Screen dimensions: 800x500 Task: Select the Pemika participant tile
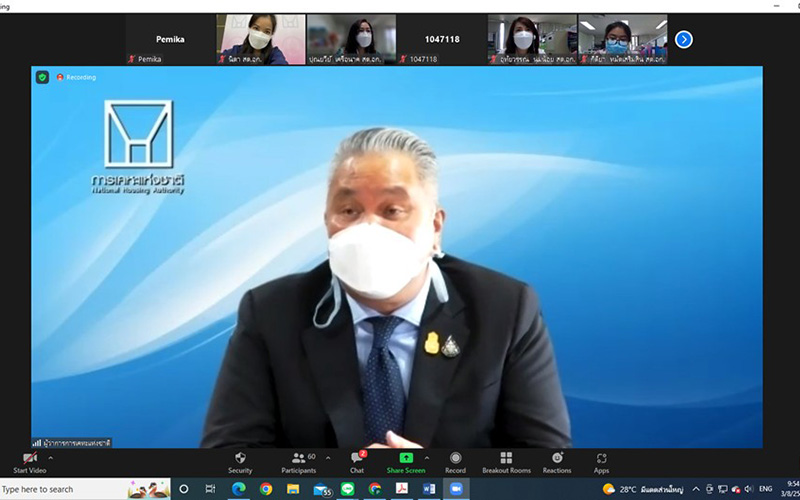click(x=170, y=40)
